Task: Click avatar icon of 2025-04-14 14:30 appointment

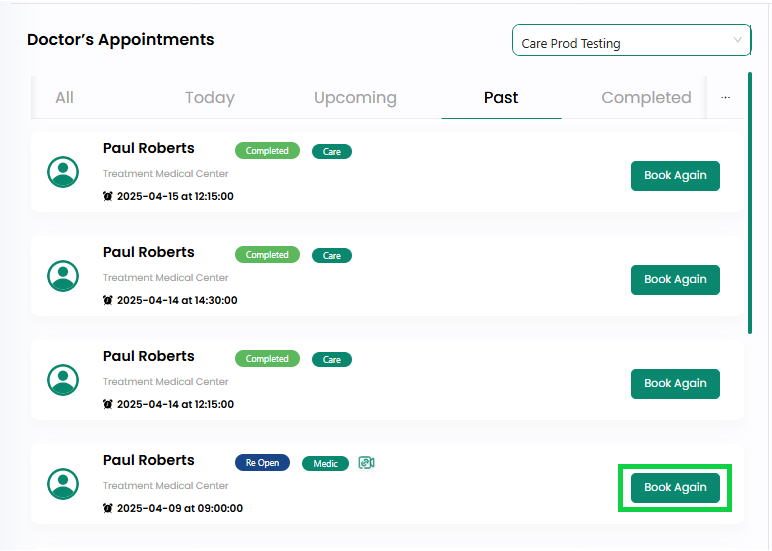Action: [63, 276]
